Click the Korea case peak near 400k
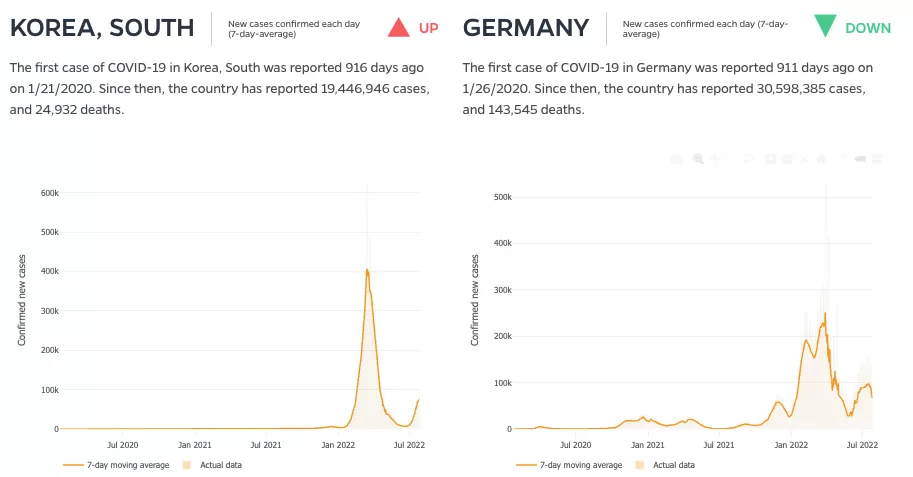 click(x=367, y=270)
